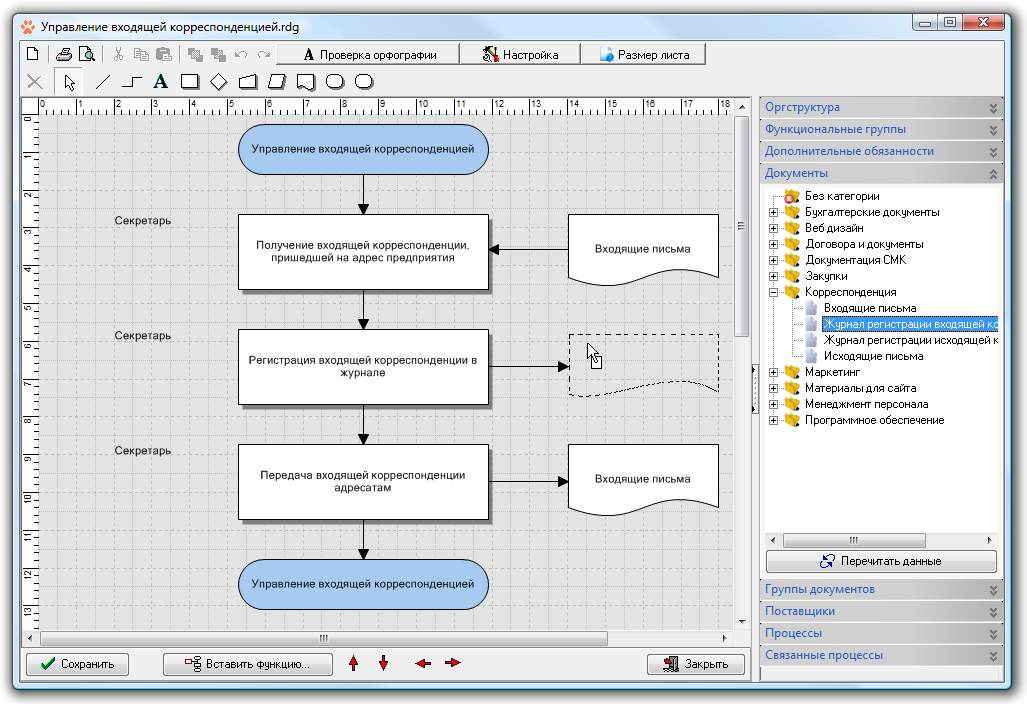Select Передача входящей корреспонденции block
This screenshot has width=1027, height=704.
click(364, 482)
